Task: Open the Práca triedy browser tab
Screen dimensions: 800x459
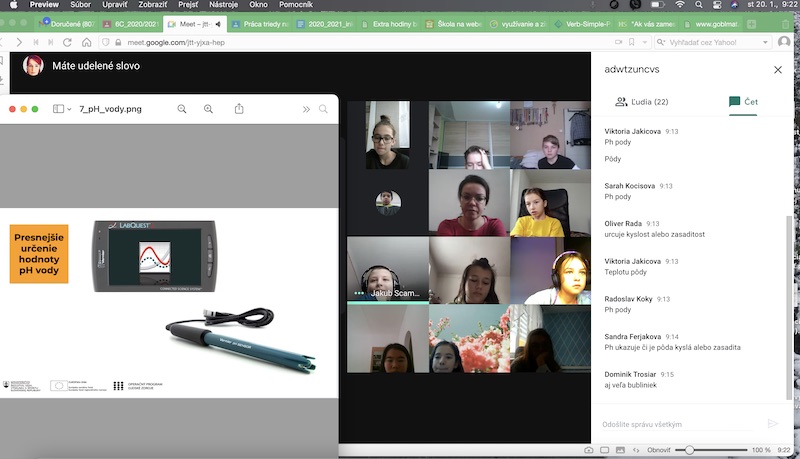Action: [x=260, y=24]
